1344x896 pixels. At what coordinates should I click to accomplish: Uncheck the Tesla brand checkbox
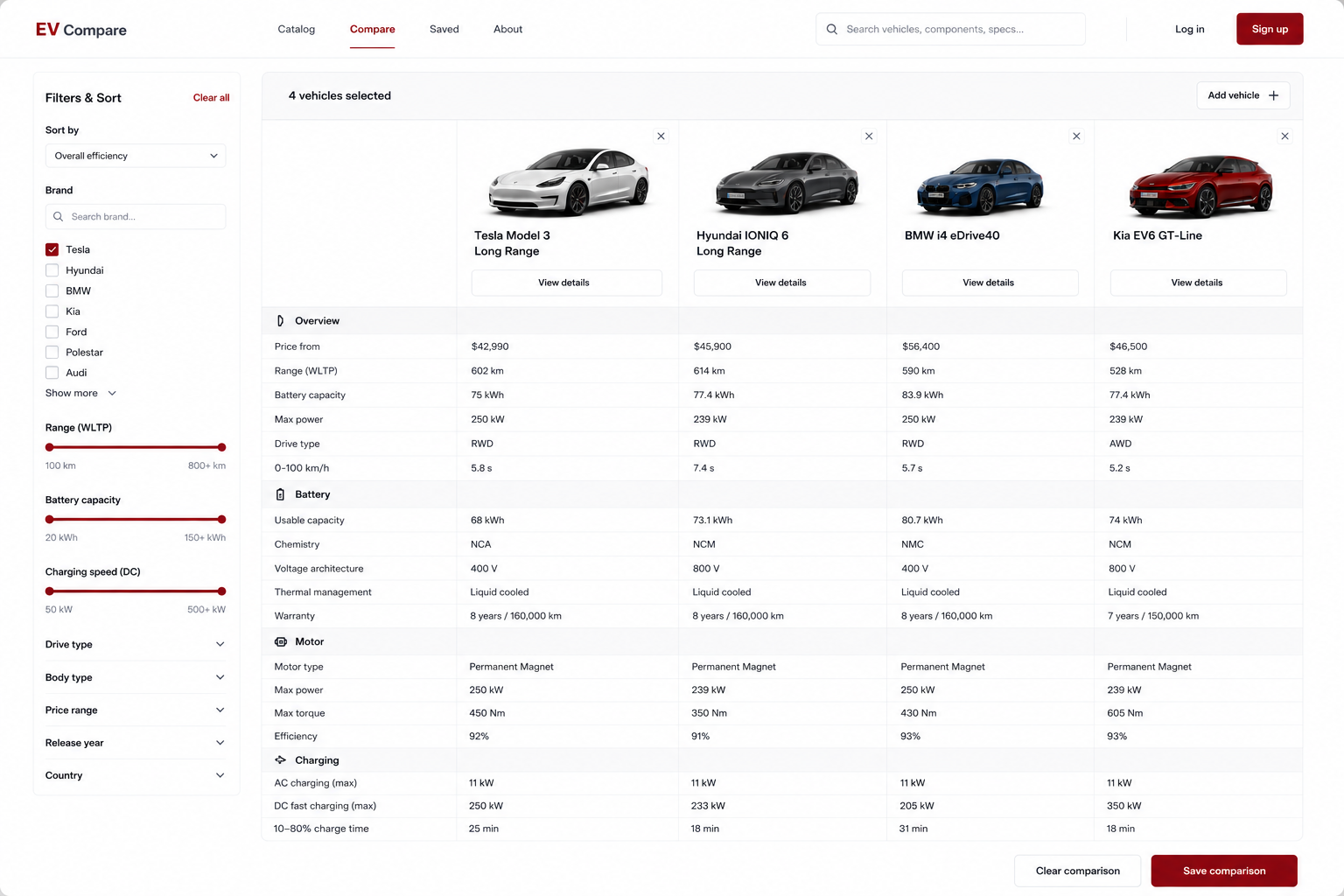click(52, 249)
